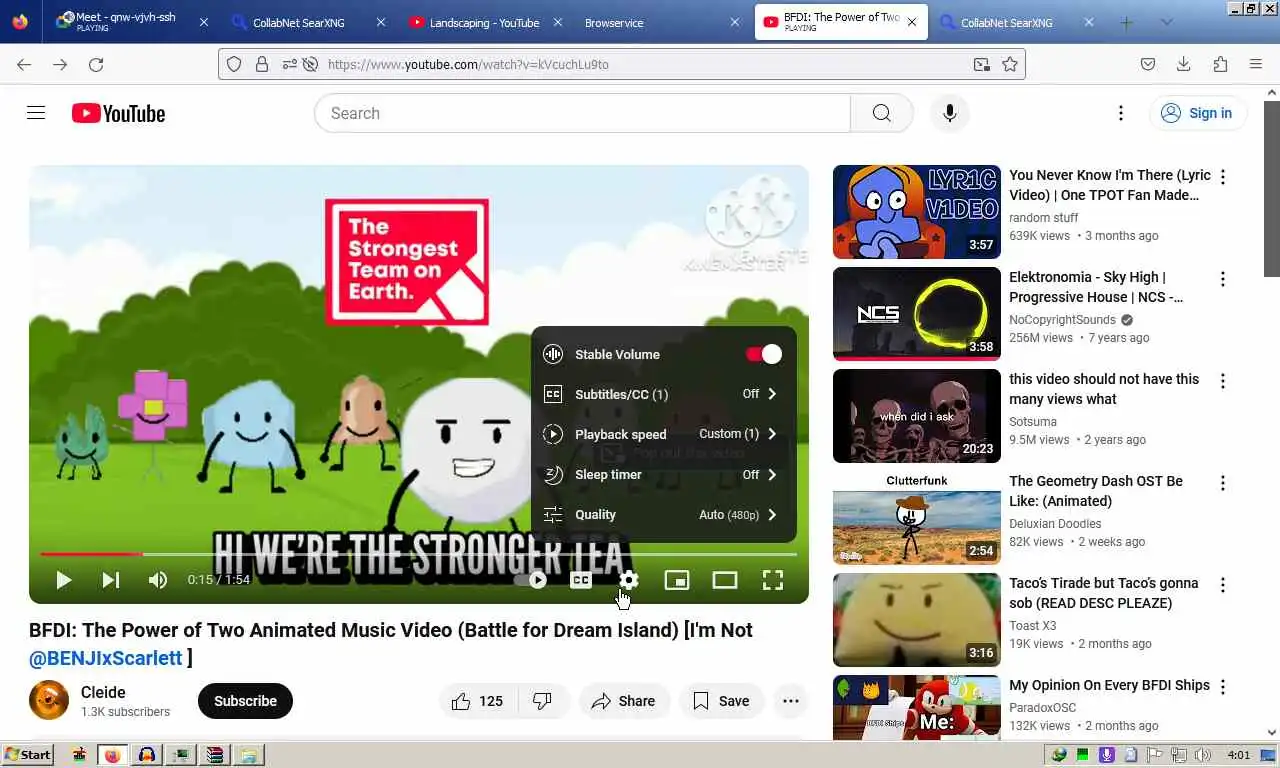Open the Cleide channel name link

point(103,692)
